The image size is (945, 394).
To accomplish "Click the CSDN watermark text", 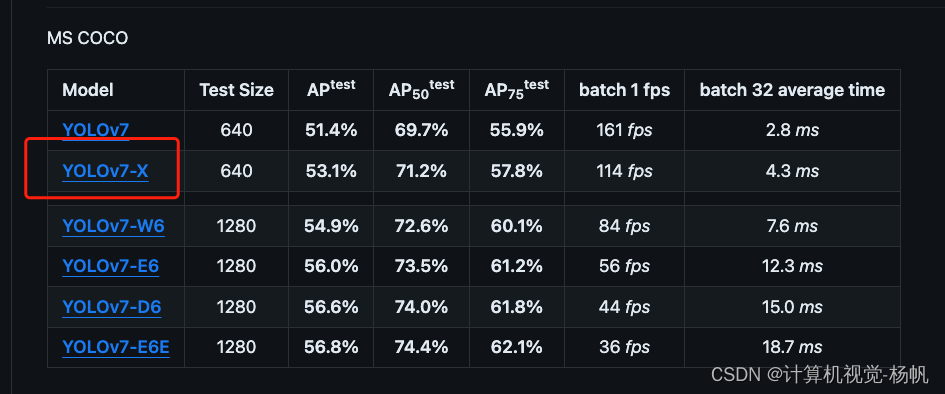I will coord(820,375).
